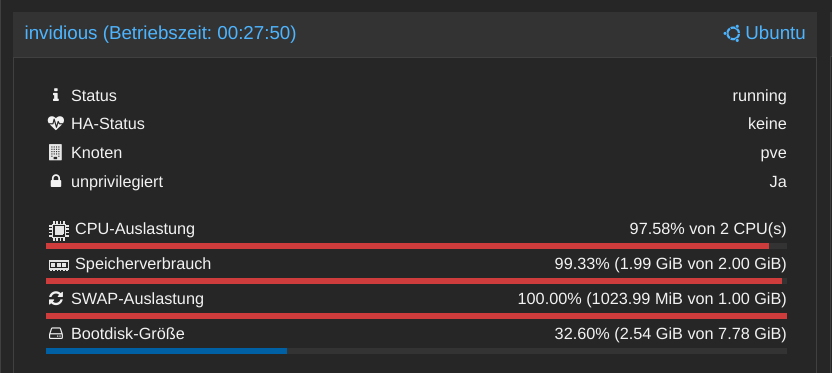Click the 'pve' node value
Viewport: 832px width, 373px height.
pyautogui.click(x=774, y=153)
